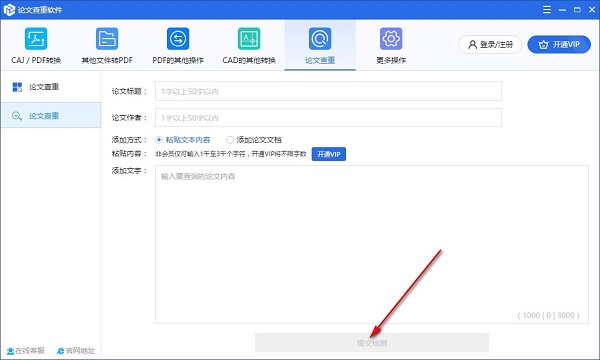Select 论文查重 sidebar heading with grid icon
The image size is (600, 360).
51,87
